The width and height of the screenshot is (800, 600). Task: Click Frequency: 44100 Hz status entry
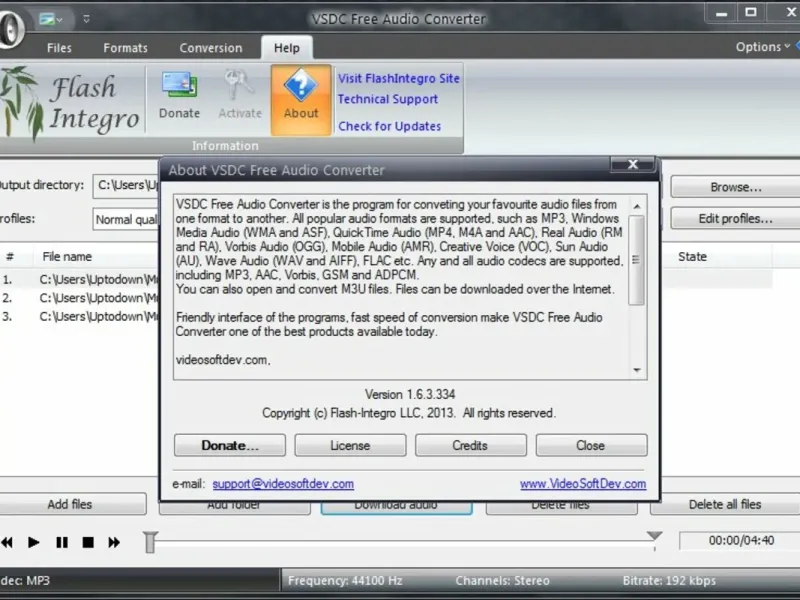(345, 581)
